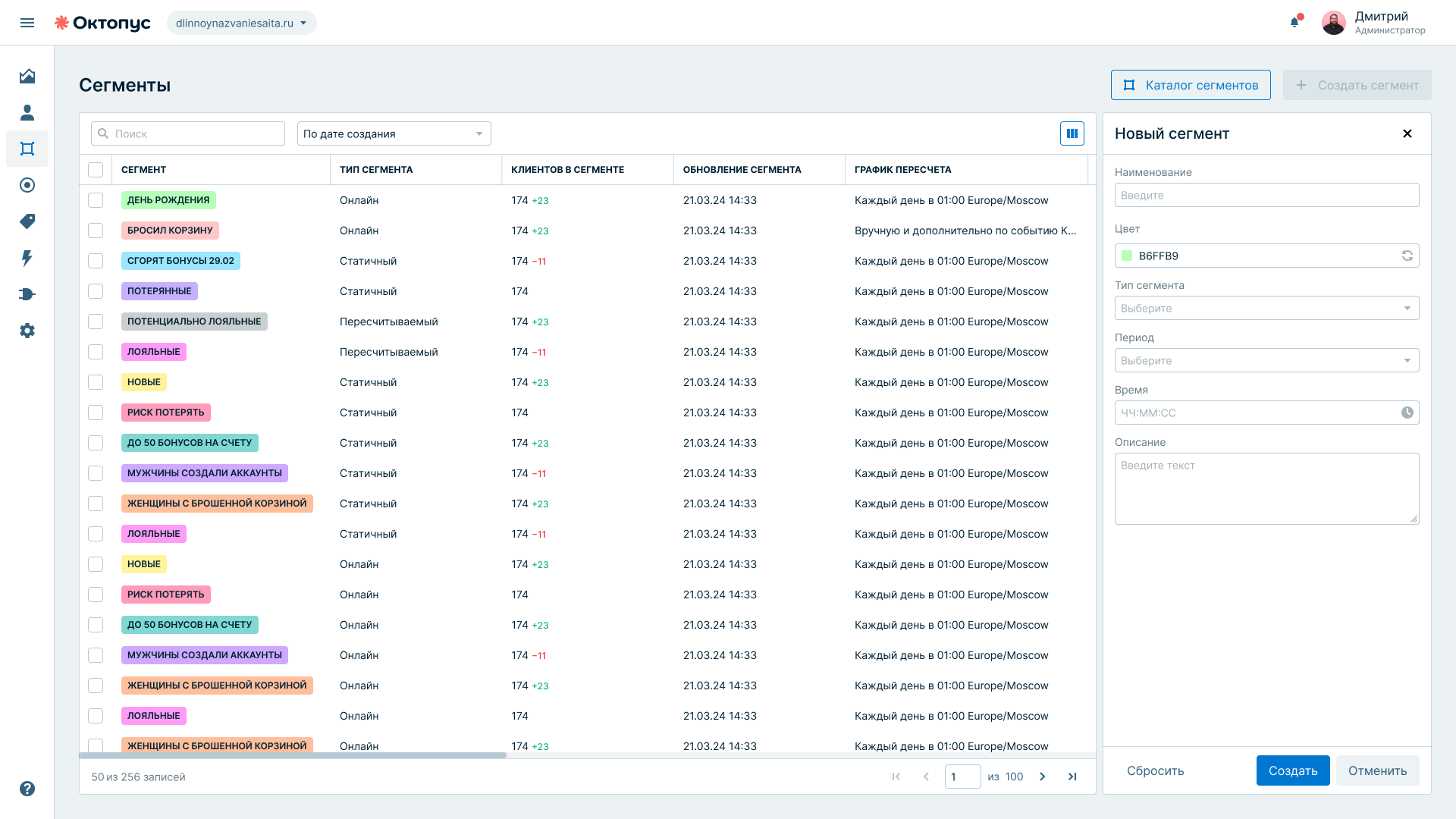Open the customers person sidebar icon

(27, 112)
